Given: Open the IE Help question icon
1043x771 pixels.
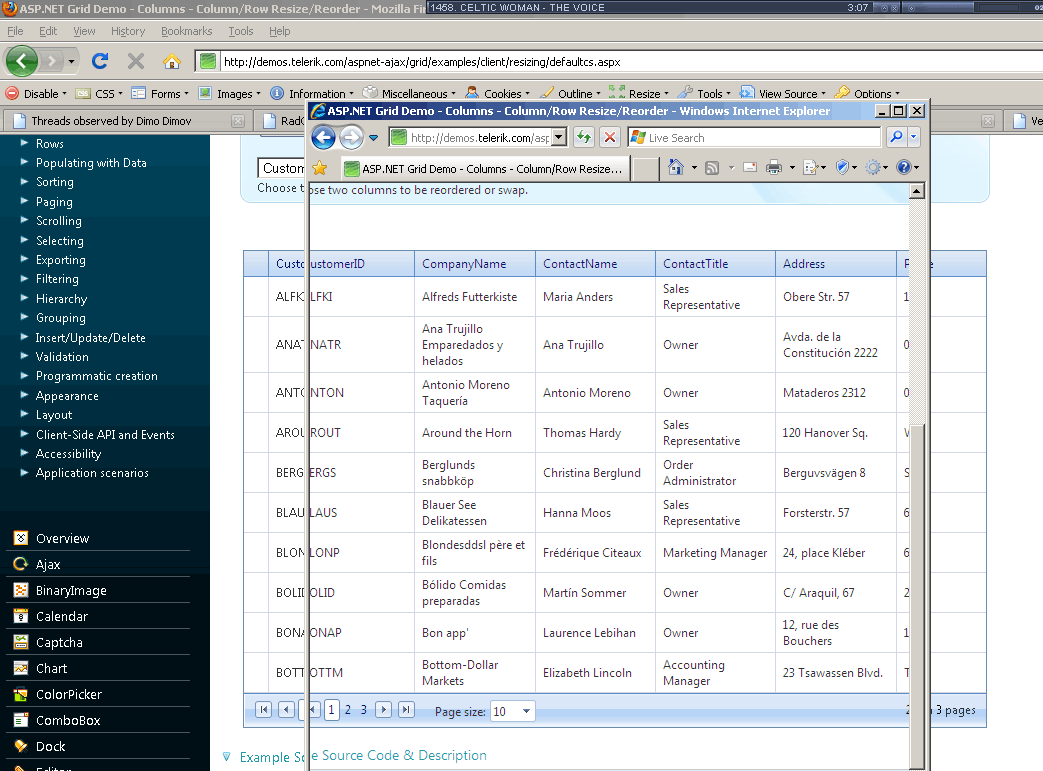Looking at the screenshot, I should coord(903,168).
